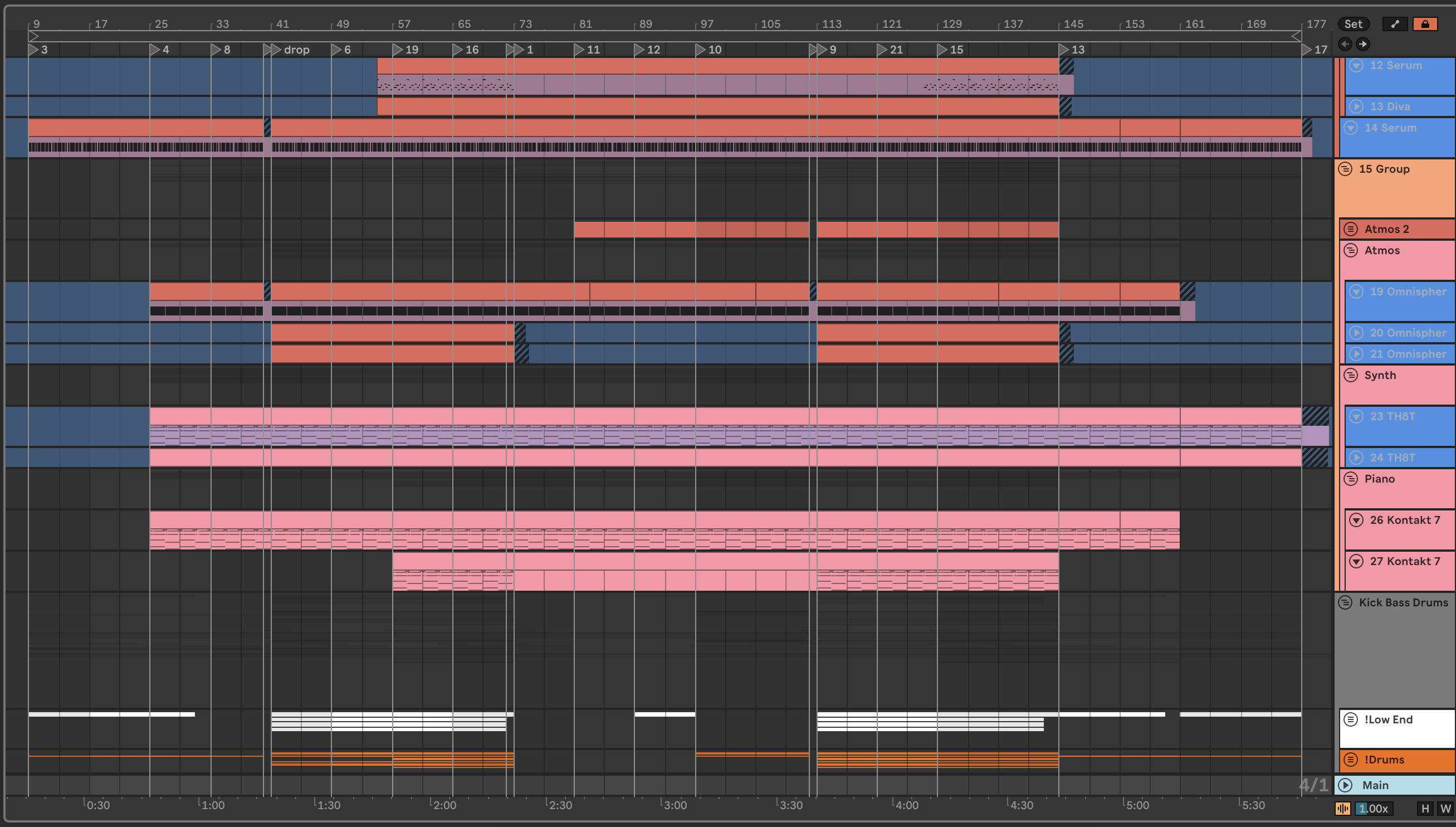Select locator 16 in the locator lane
Viewport: 1456px width, 827px height.
pyautogui.click(x=466, y=50)
